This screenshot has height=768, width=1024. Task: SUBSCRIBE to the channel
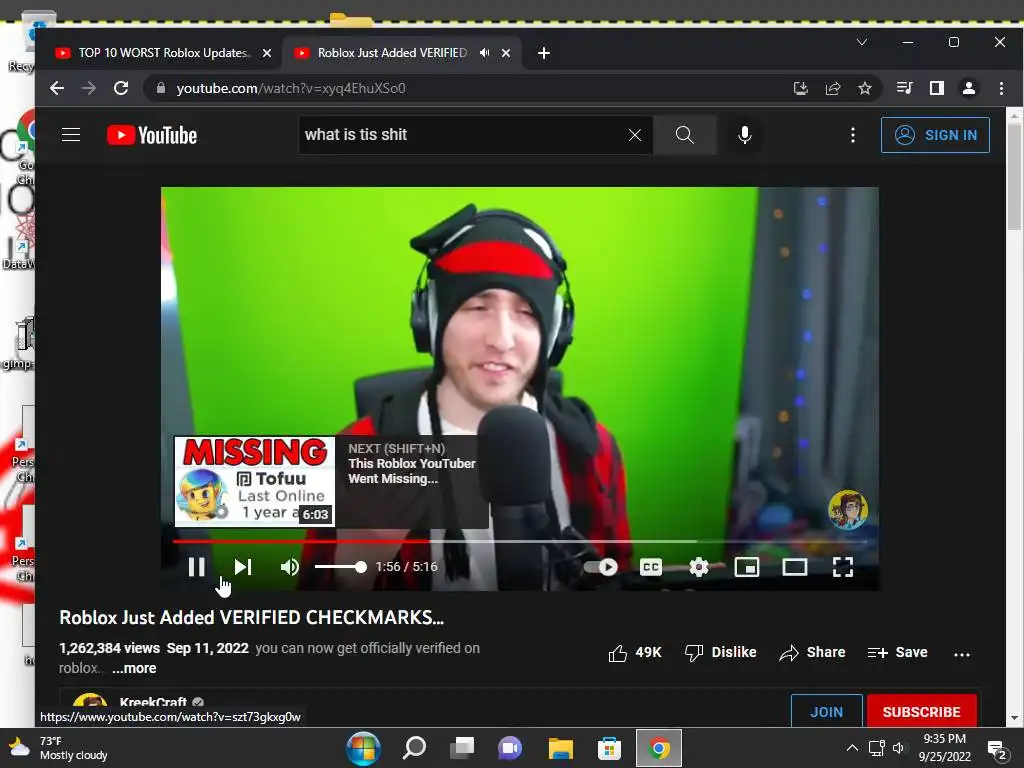(921, 712)
